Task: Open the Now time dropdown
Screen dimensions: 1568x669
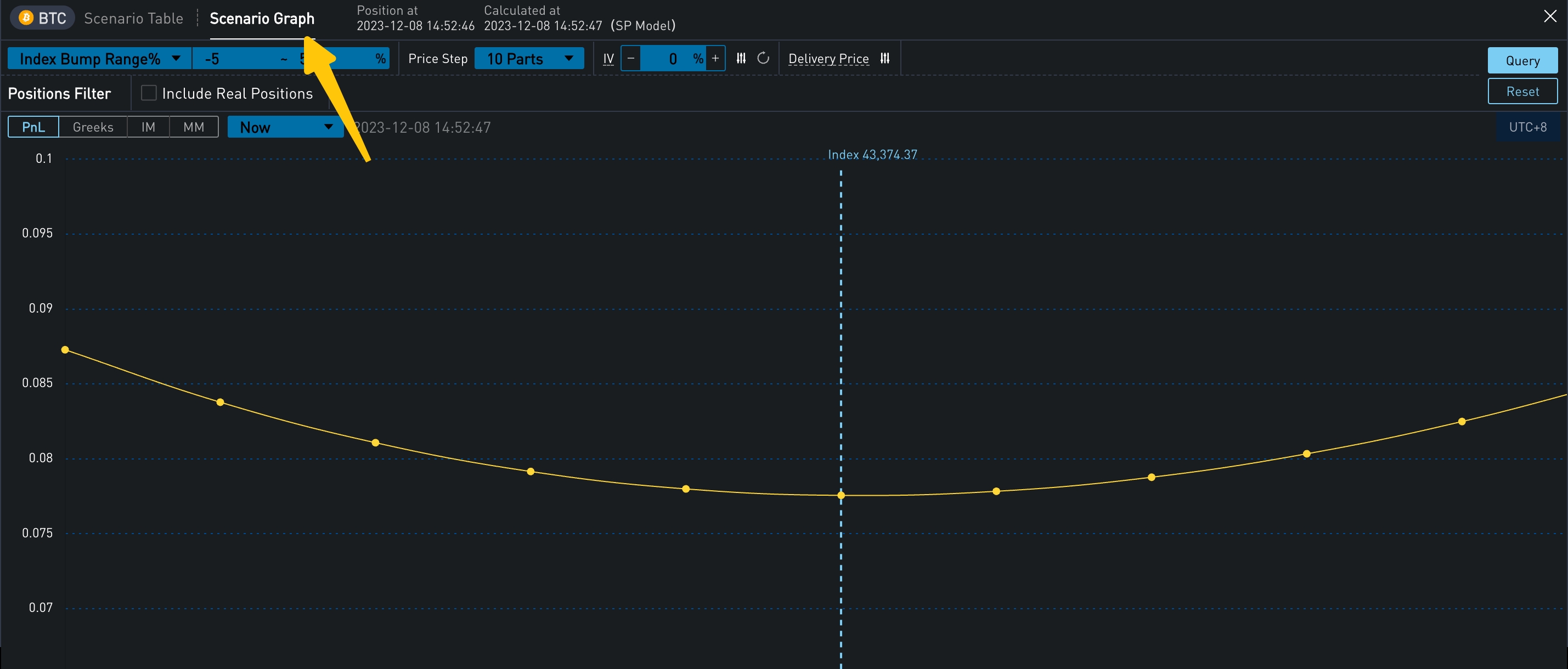Action: point(285,127)
